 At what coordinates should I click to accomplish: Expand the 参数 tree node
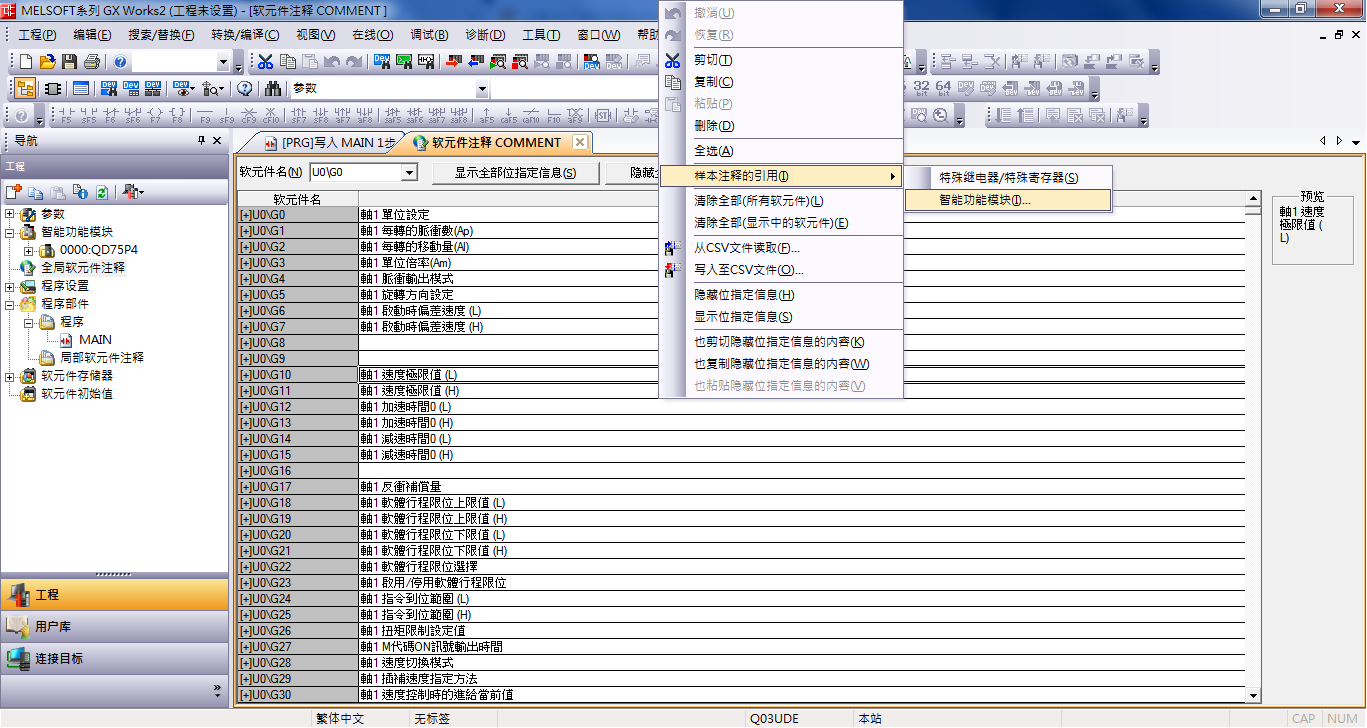tap(10, 214)
